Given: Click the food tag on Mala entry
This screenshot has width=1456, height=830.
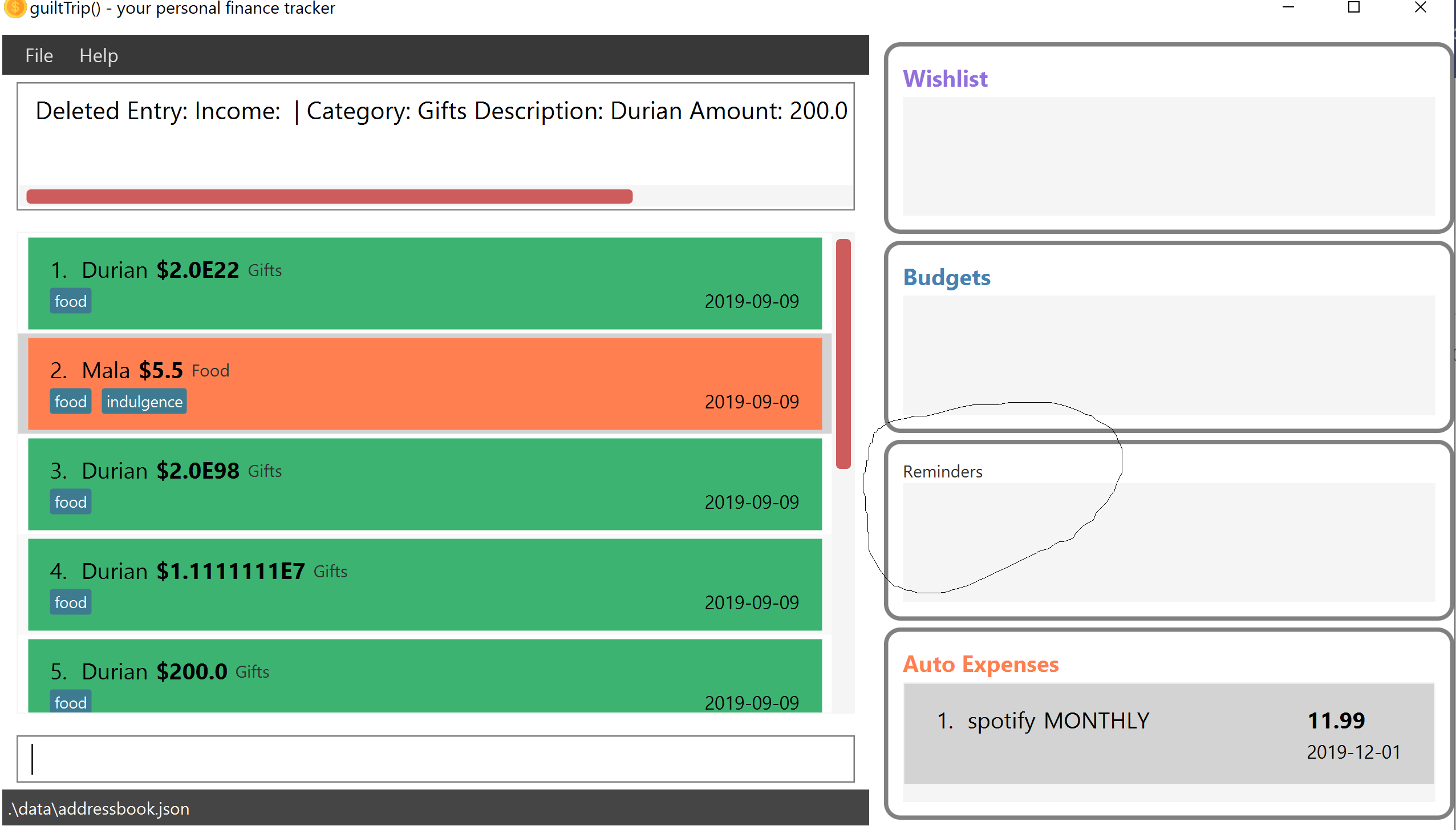Looking at the screenshot, I should tap(71, 402).
